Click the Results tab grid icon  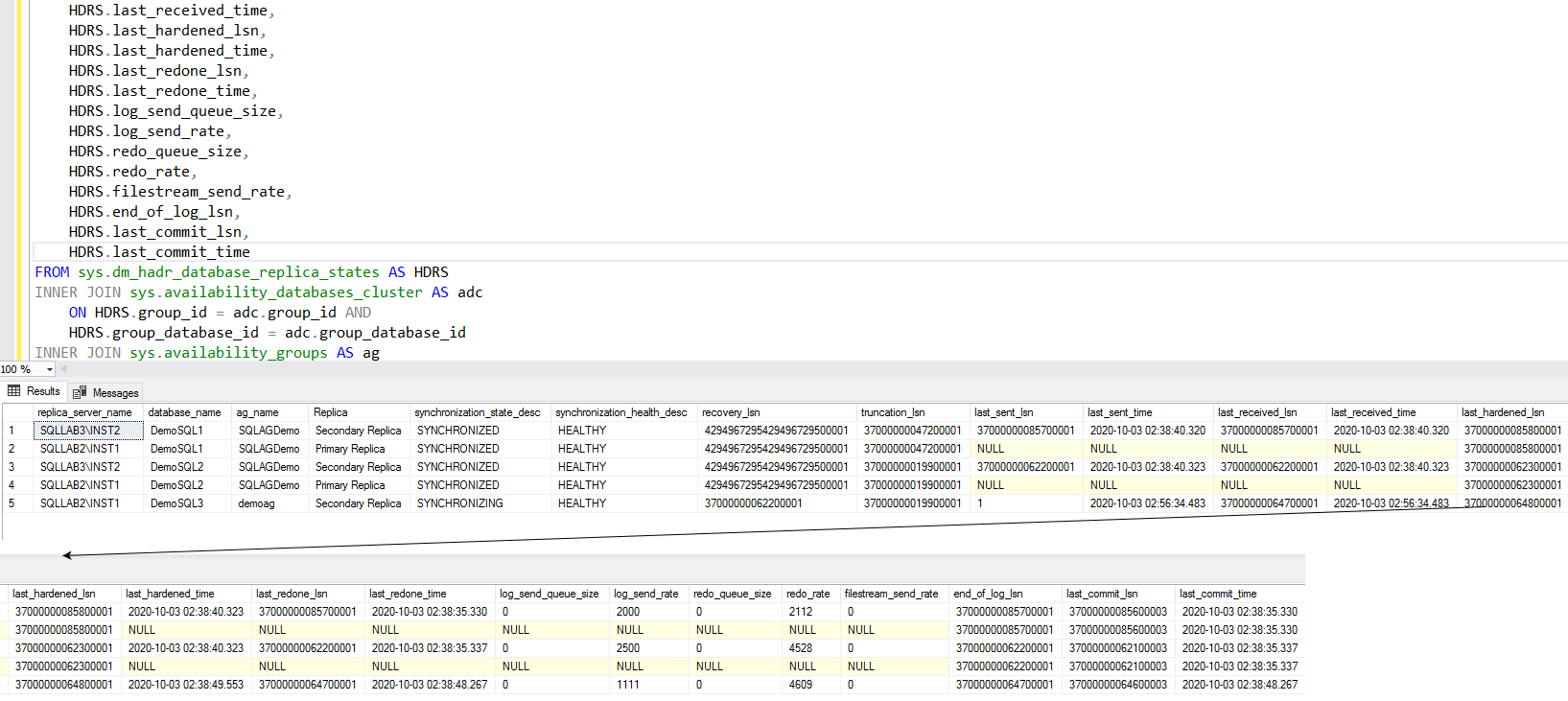14,391
